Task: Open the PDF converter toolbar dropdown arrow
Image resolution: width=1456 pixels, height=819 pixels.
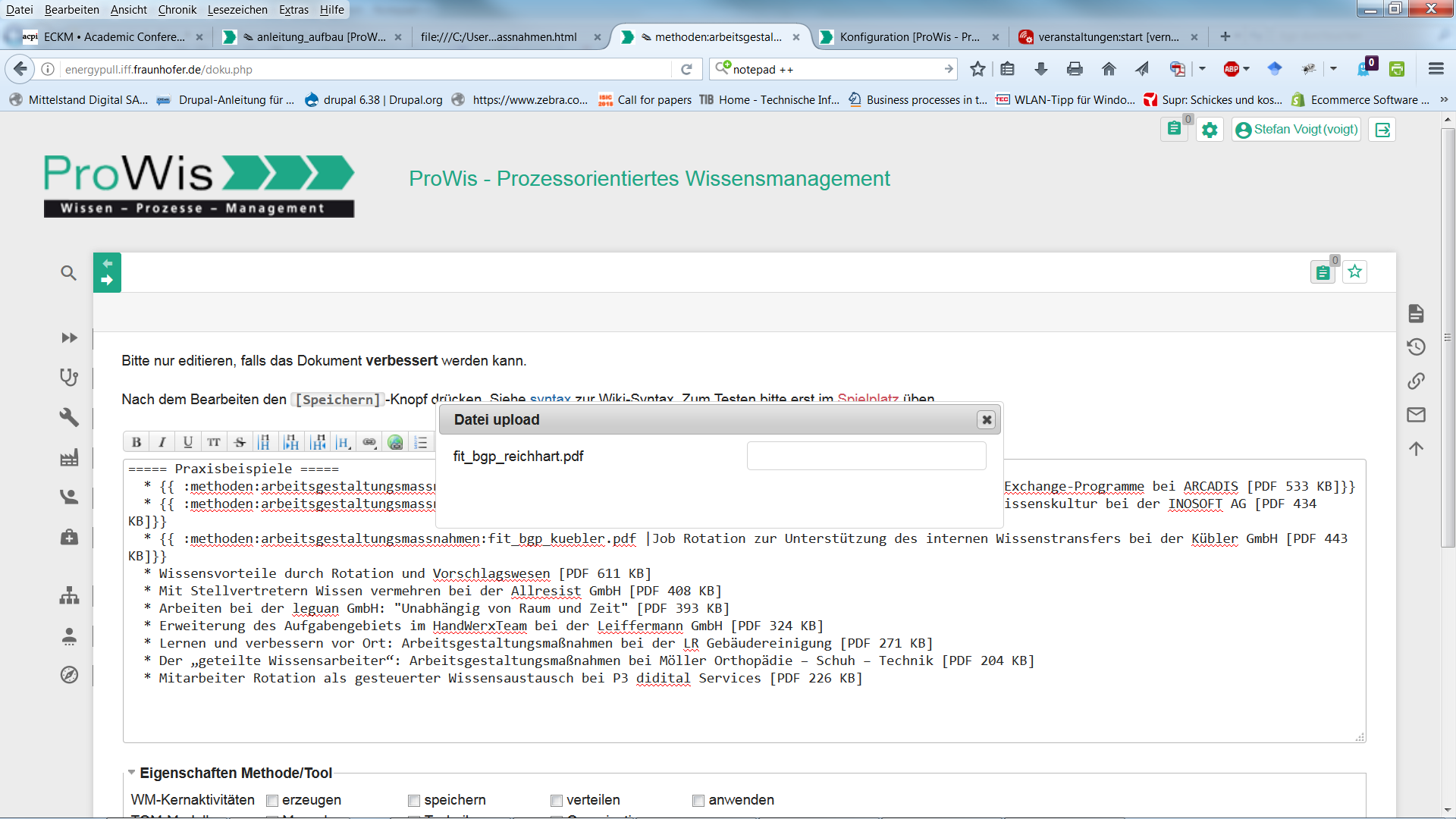Action: (x=1202, y=69)
